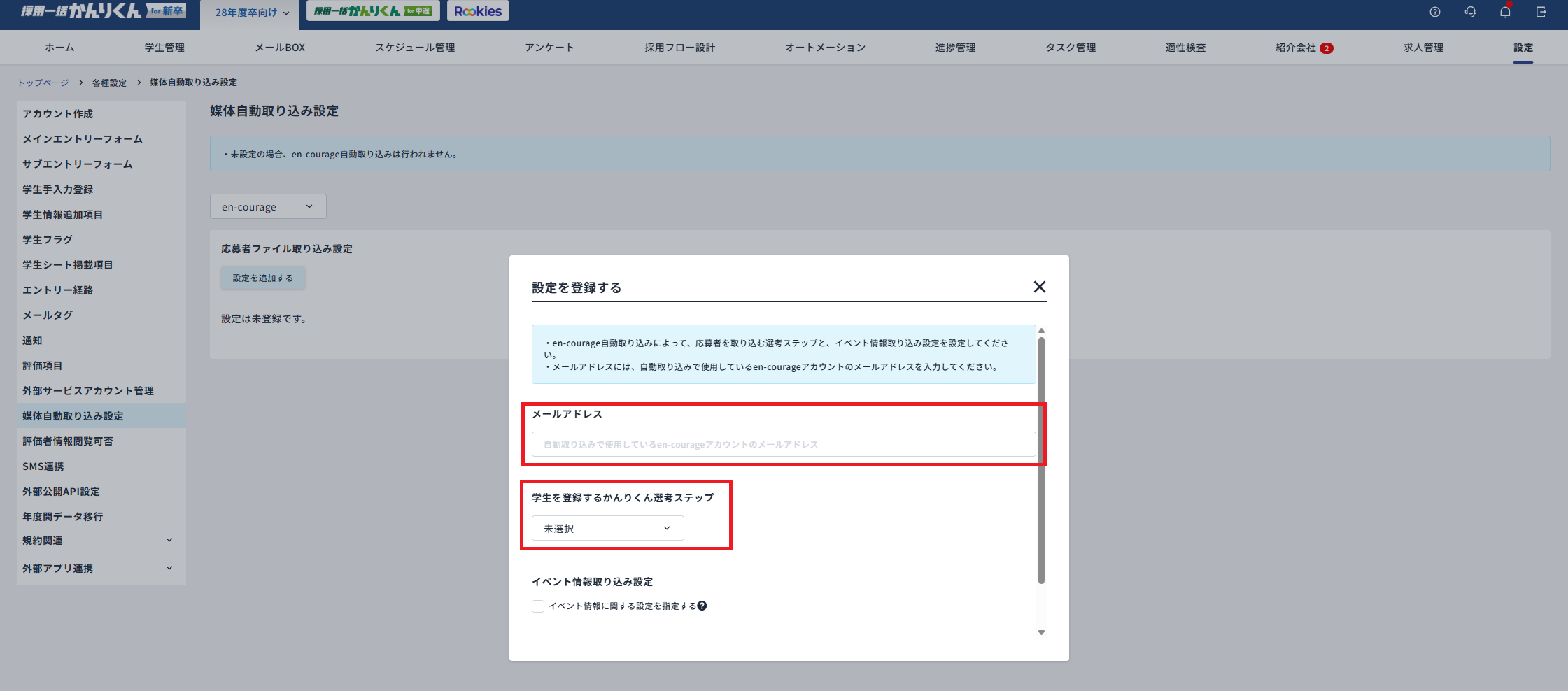Open 採用一括かんりくん for 中途
This screenshot has width=1568, height=691.
[x=372, y=10]
